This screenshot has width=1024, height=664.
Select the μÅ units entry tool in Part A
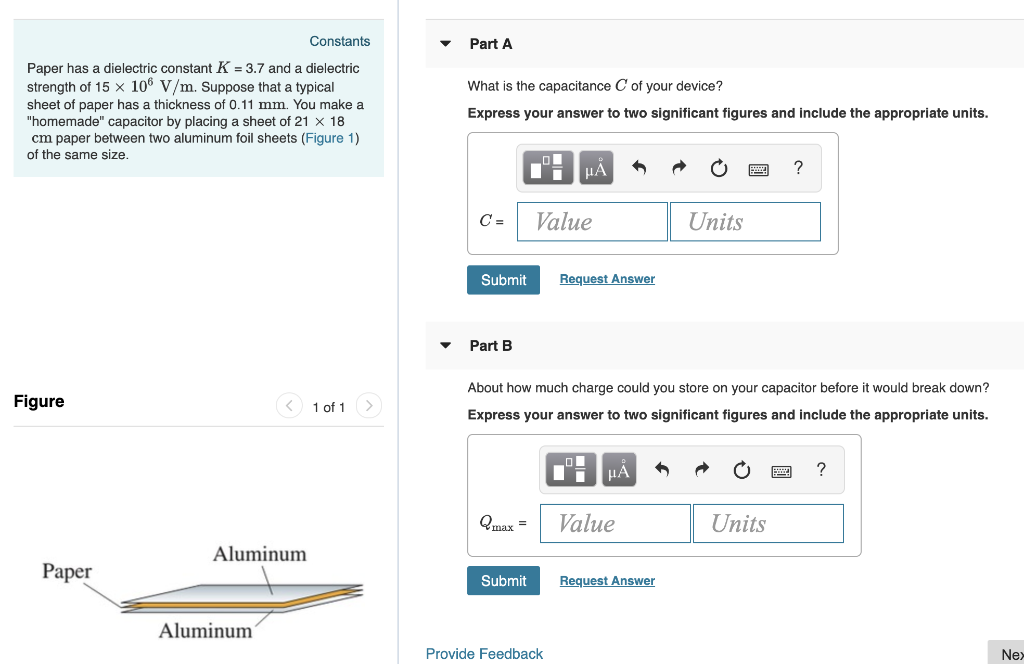[x=595, y=167]
